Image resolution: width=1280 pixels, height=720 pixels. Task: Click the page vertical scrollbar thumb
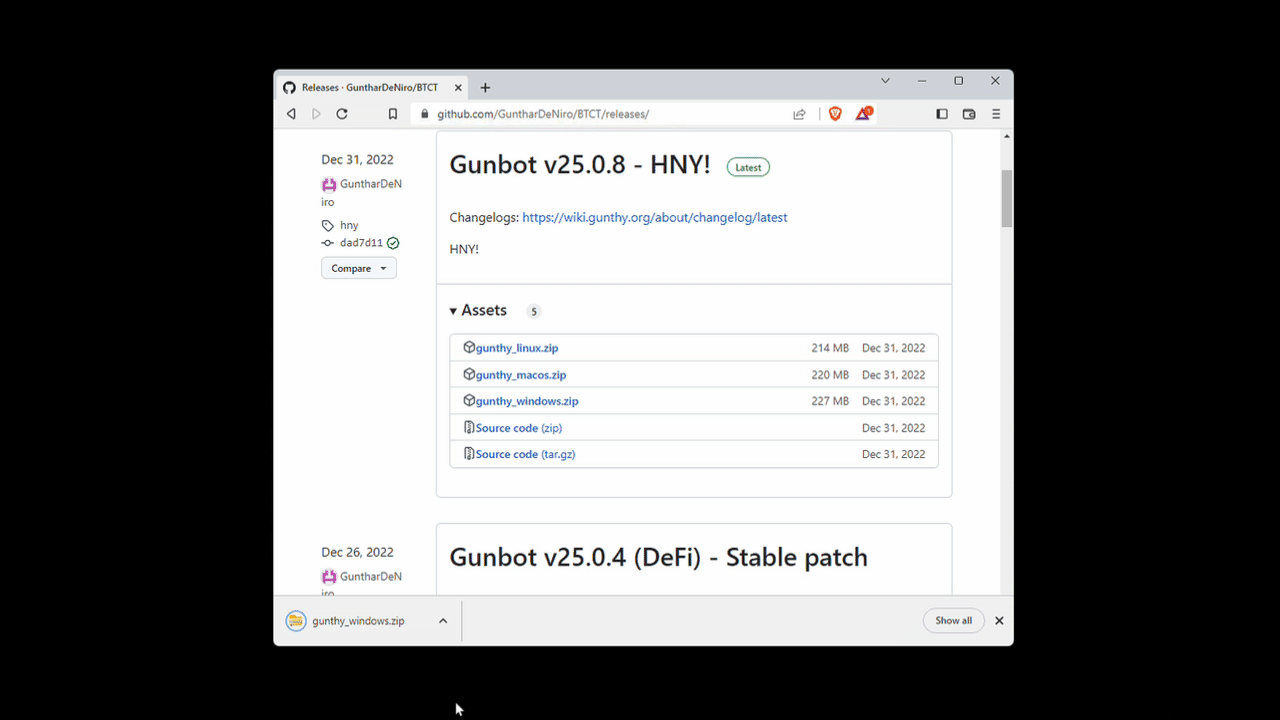1007,198
